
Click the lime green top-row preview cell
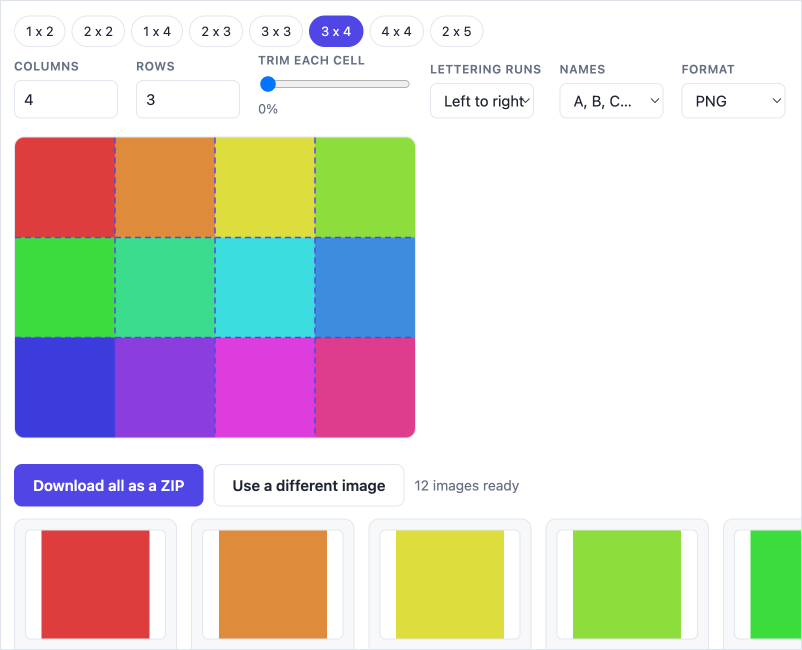click(365, 187)
